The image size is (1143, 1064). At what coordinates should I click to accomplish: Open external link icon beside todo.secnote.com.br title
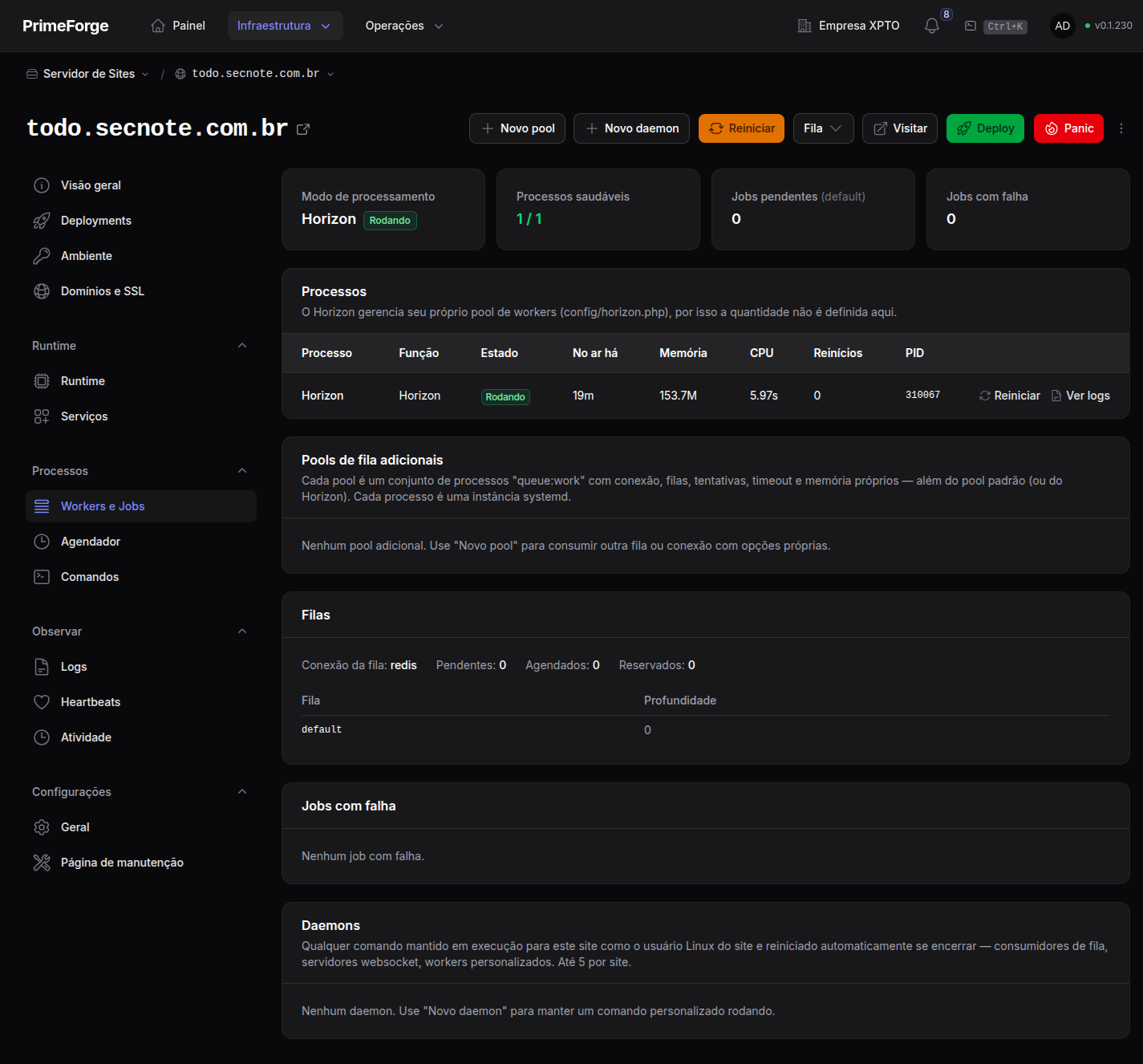303,129
